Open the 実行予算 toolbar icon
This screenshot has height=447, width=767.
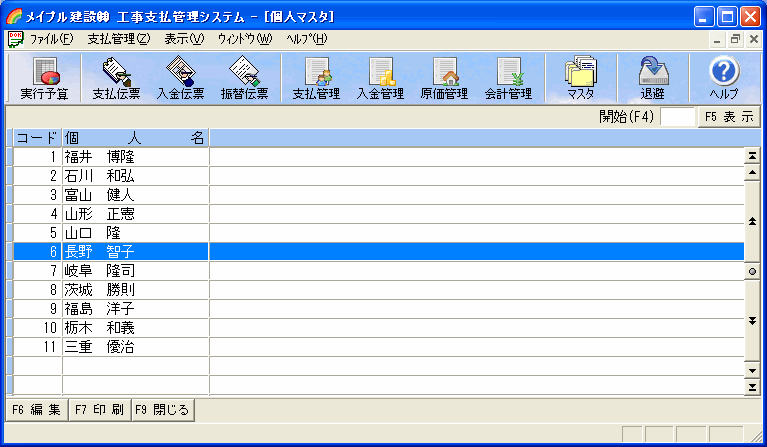coord(45,78)
